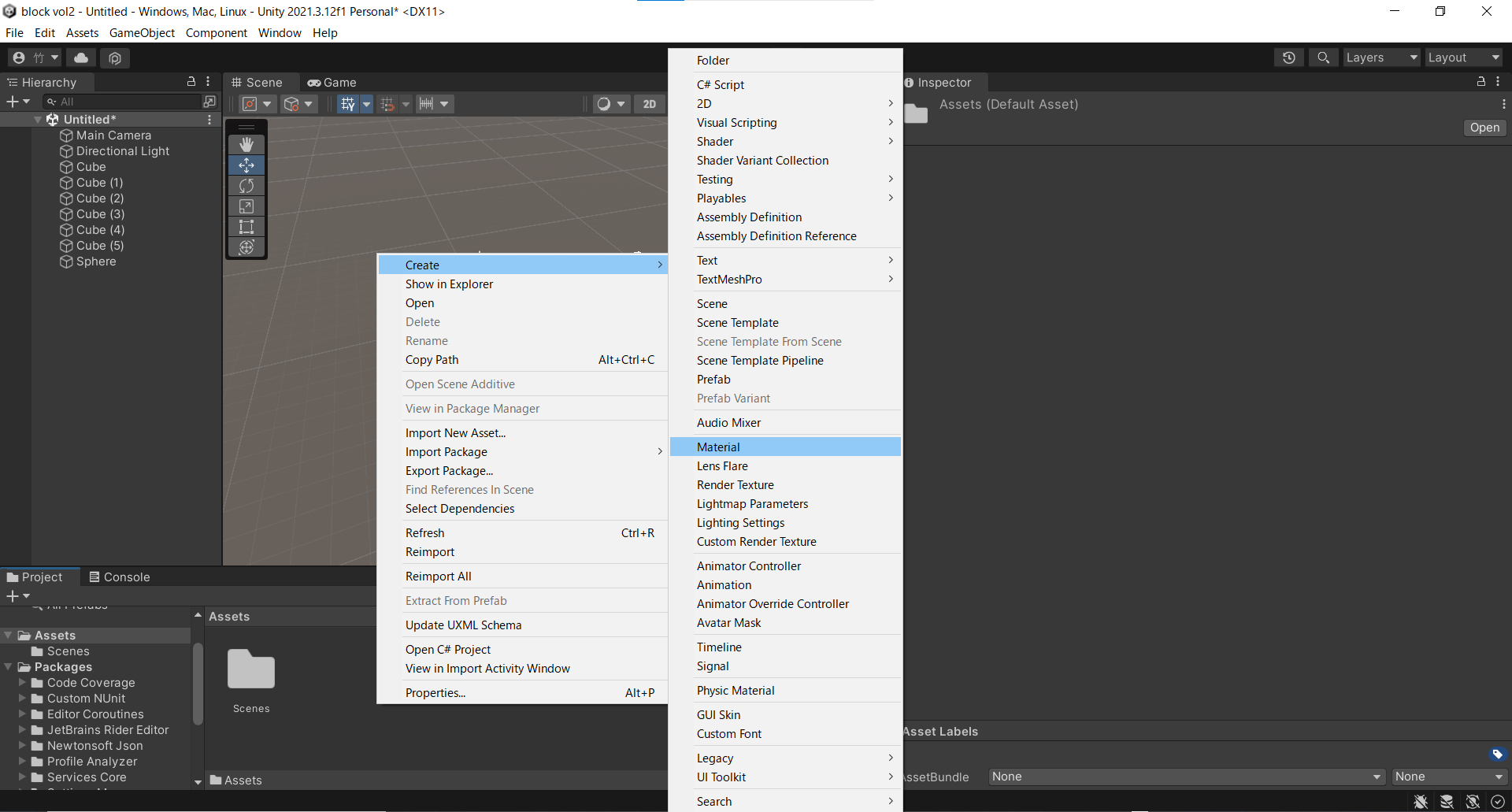Open the AssetBundle name None dropdown
The width and height of the screenshot is (1512, 812).
[1187, 777]
